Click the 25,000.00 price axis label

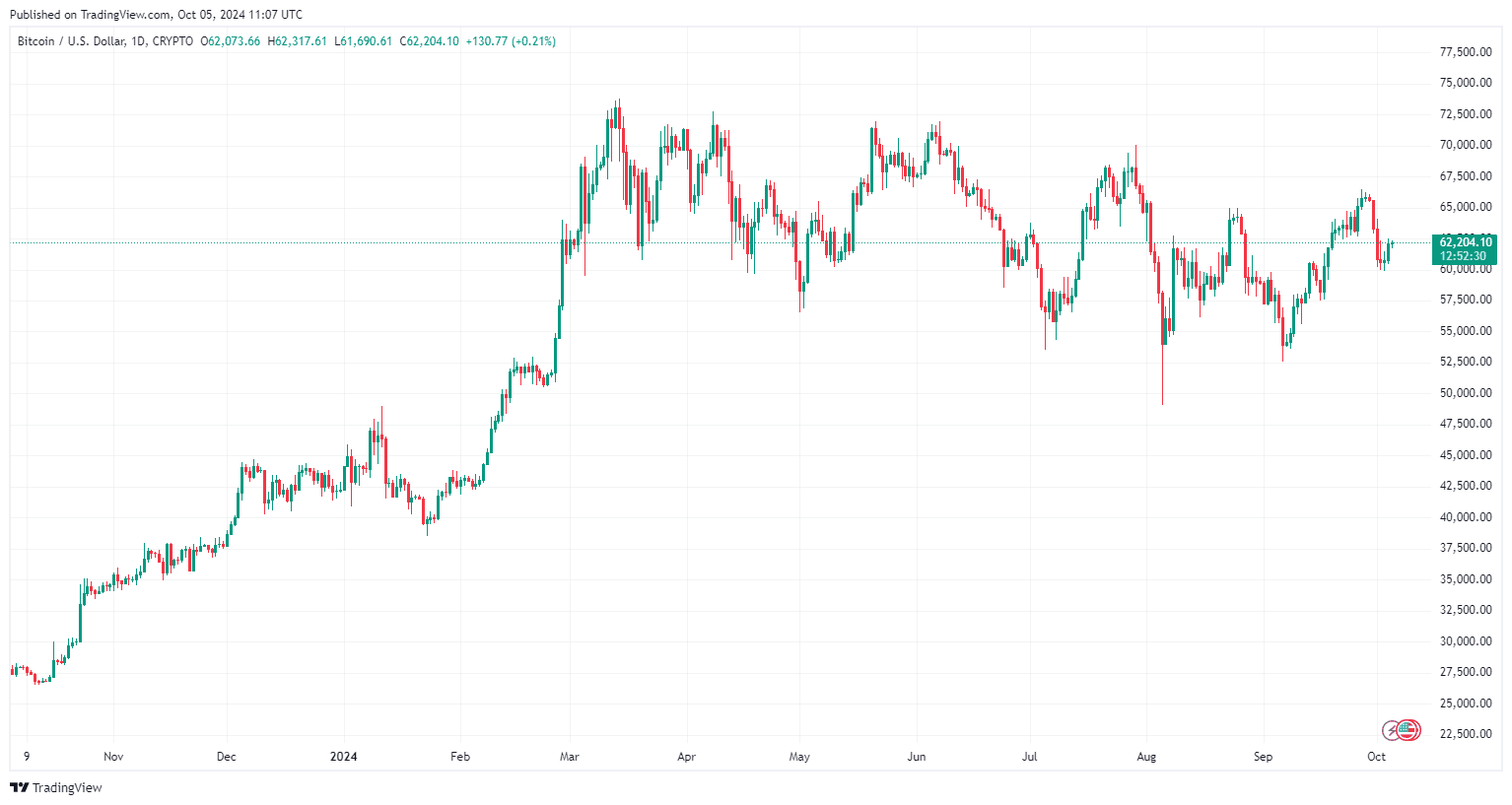coord(1466,704)
